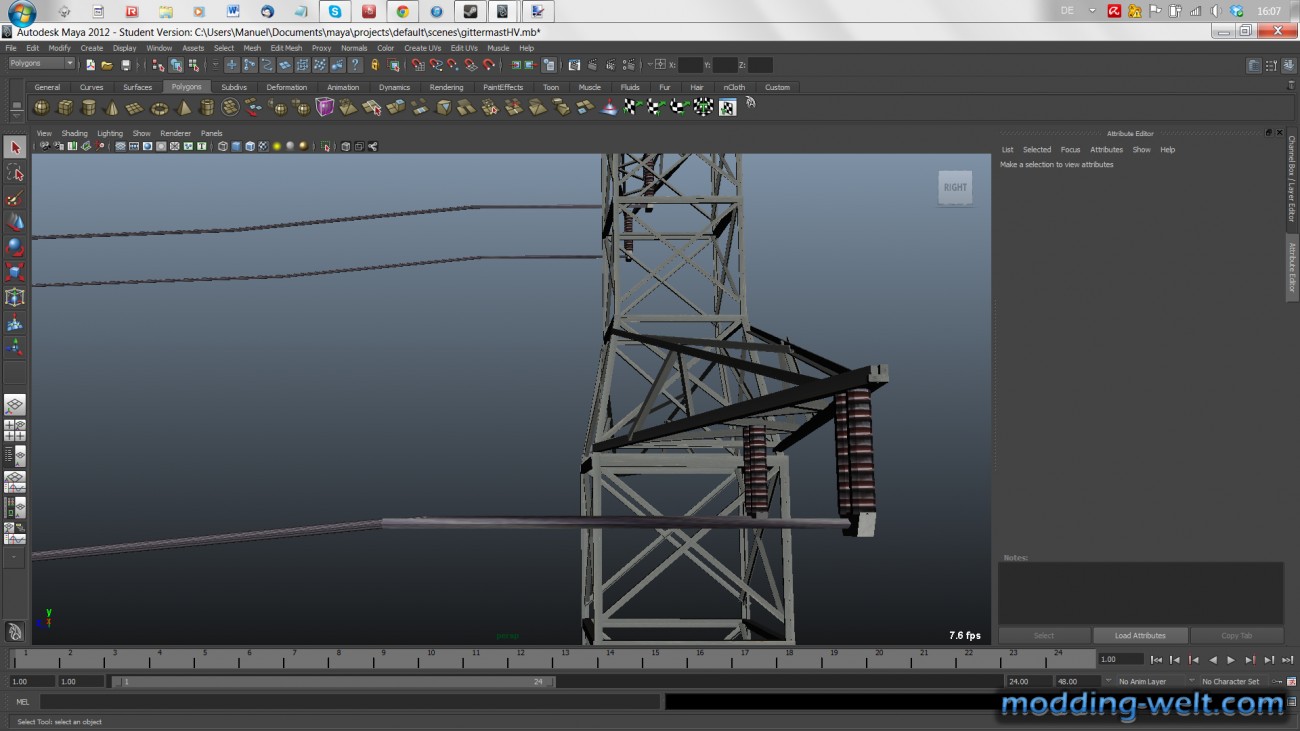Image resolution: width=1300 pixels, height=731 pixels.
Task: Open the UV Texture Editor shelf icon
Action: (x=727, y=107)
